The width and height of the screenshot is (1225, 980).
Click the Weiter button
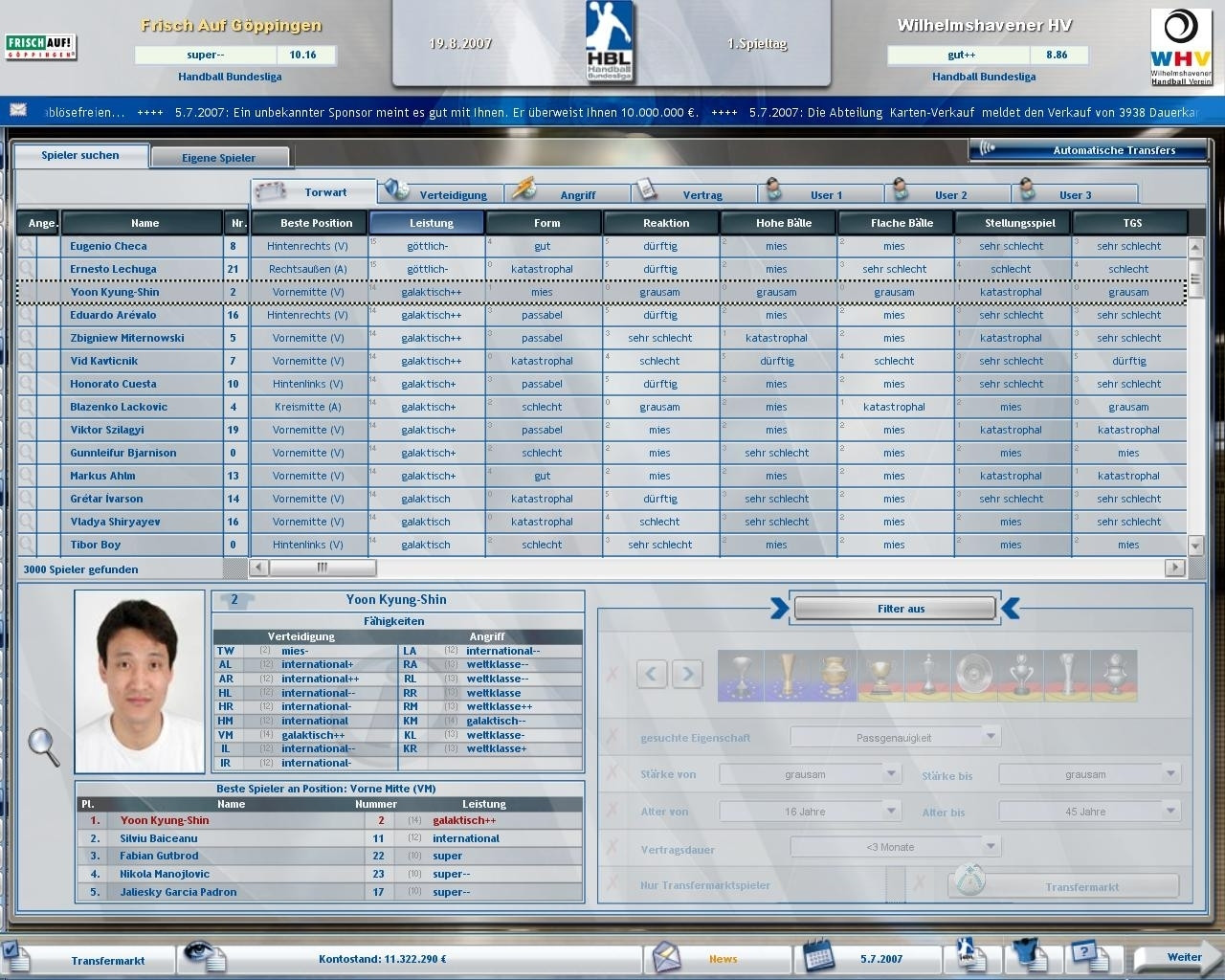pyautogui.click(x=1176, y=957)
